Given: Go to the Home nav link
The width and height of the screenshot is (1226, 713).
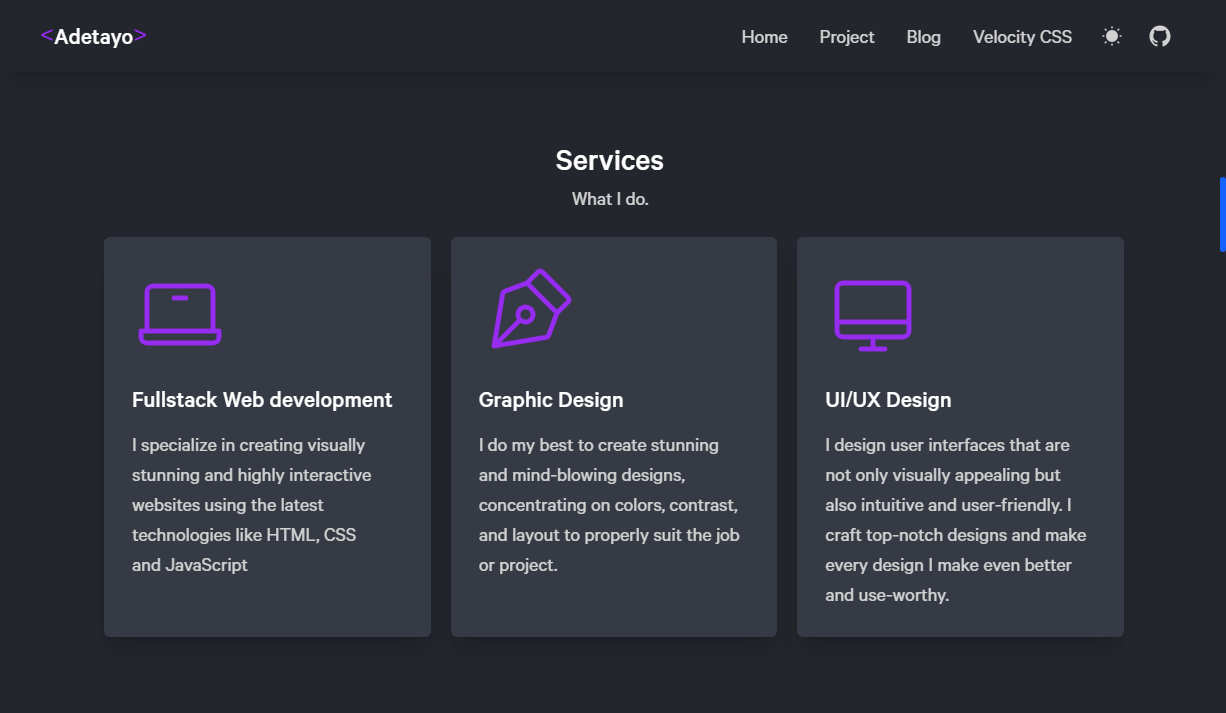Looking at the screenshot, I should [765, 37].
